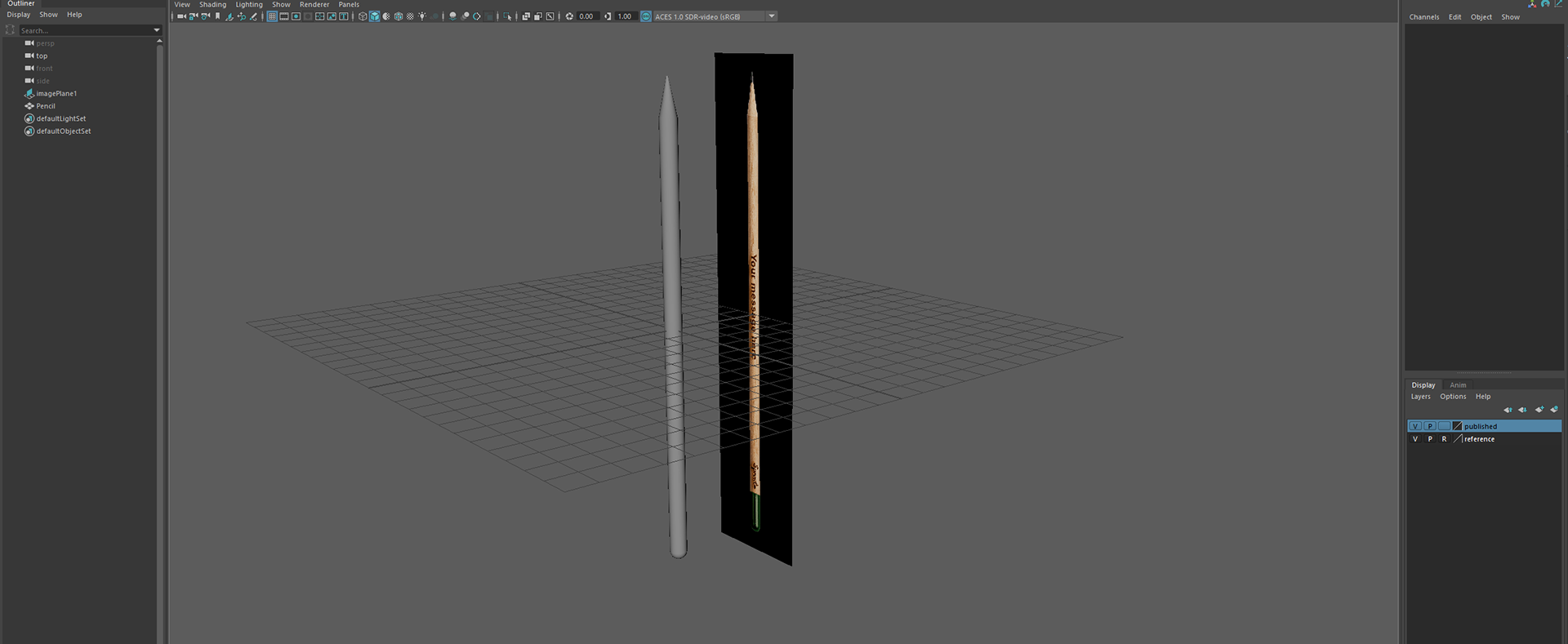Screen dimensions: 1568x644
Task: Toggle X-Ray Active Components icon
Action: 537,16
